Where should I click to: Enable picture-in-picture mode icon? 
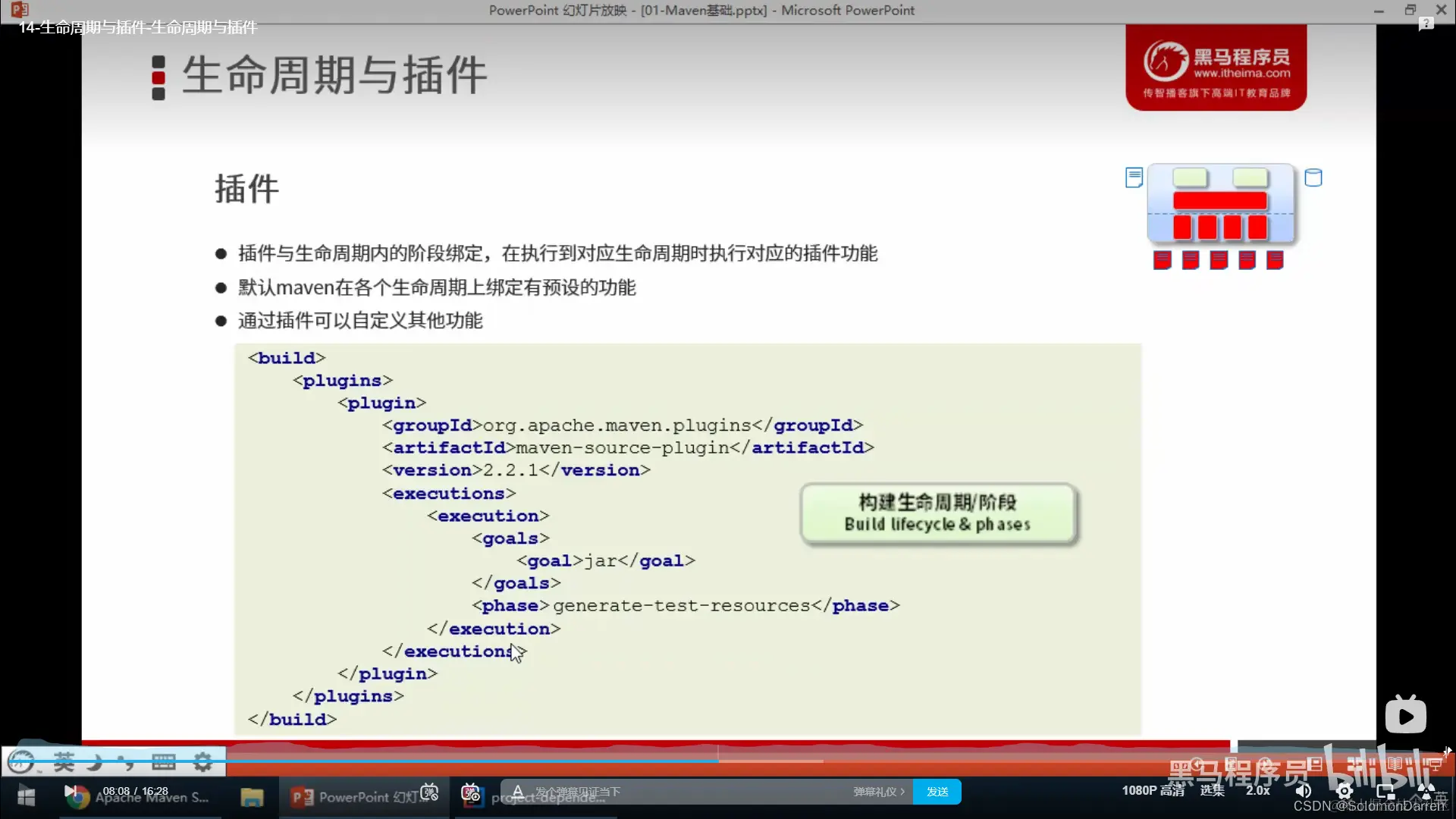coord(1385,791)
